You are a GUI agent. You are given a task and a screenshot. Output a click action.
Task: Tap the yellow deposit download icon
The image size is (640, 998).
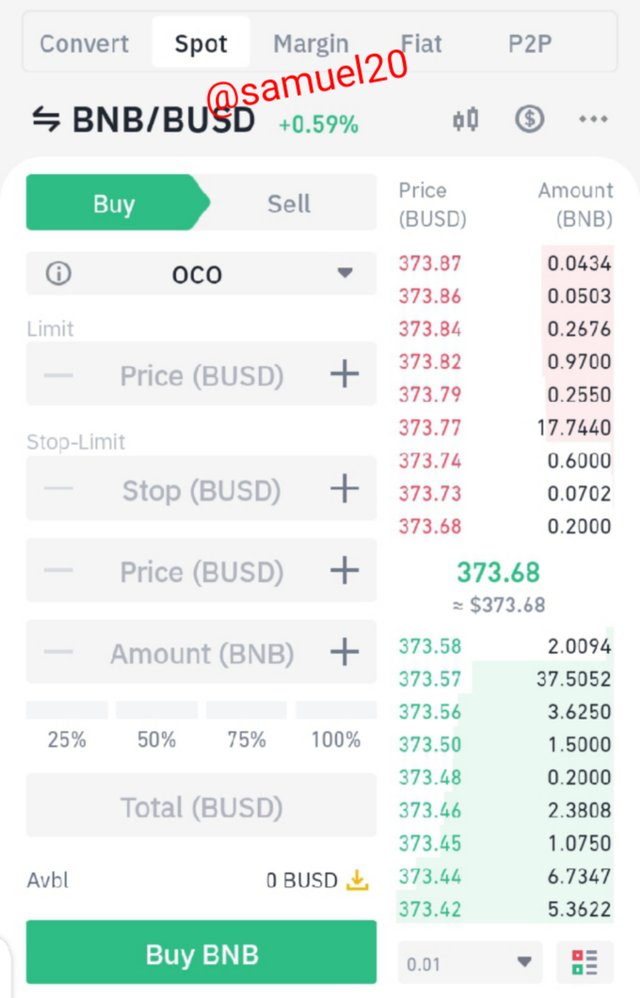coord(357,880)
